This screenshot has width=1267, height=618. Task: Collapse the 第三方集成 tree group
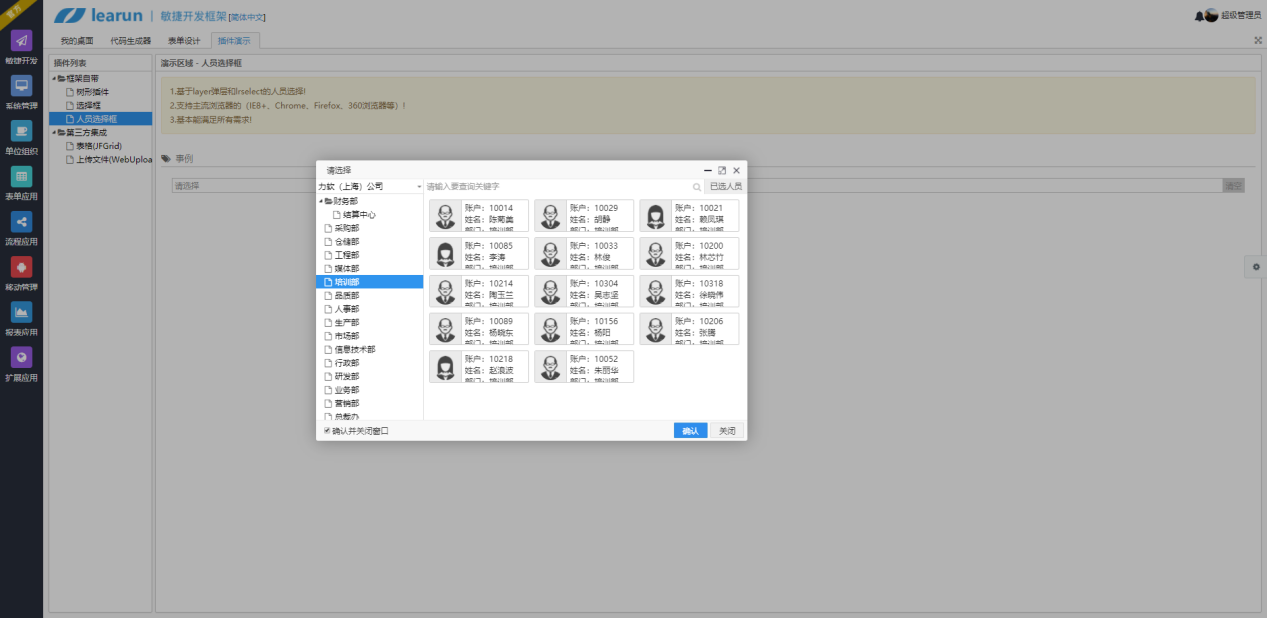tap(54, 132)
